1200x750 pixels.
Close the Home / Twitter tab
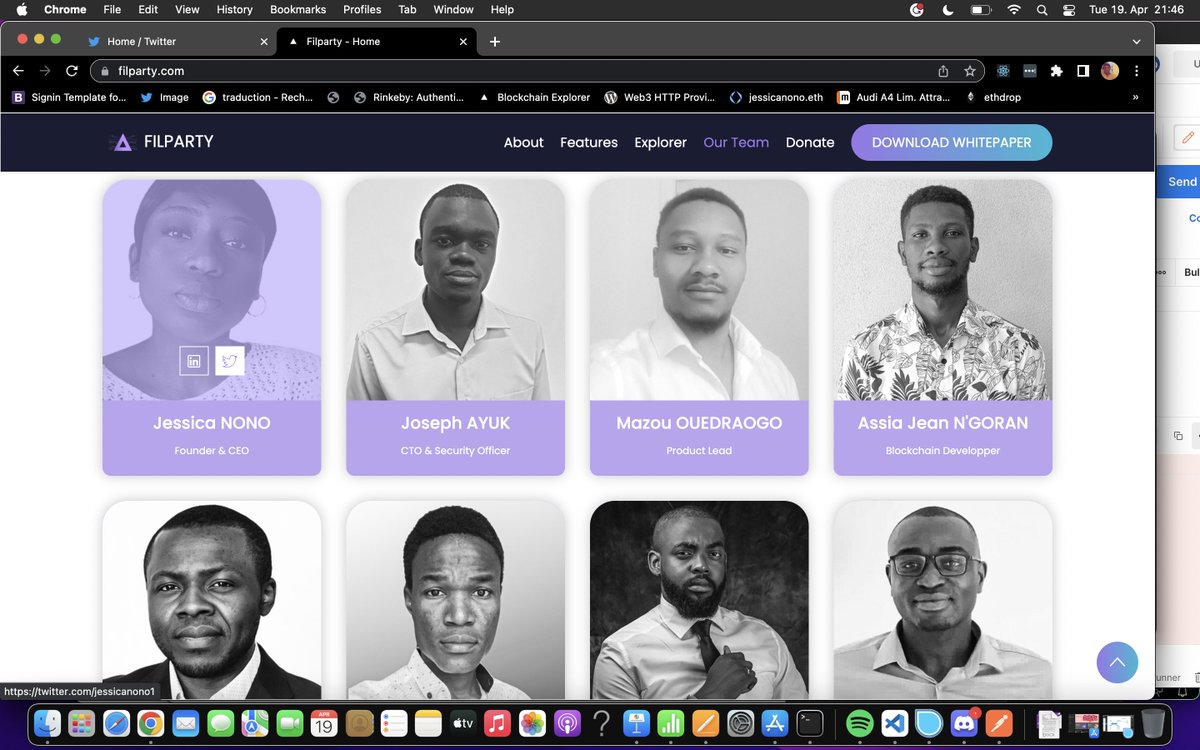pyautogui.click(x=264, y=42)
